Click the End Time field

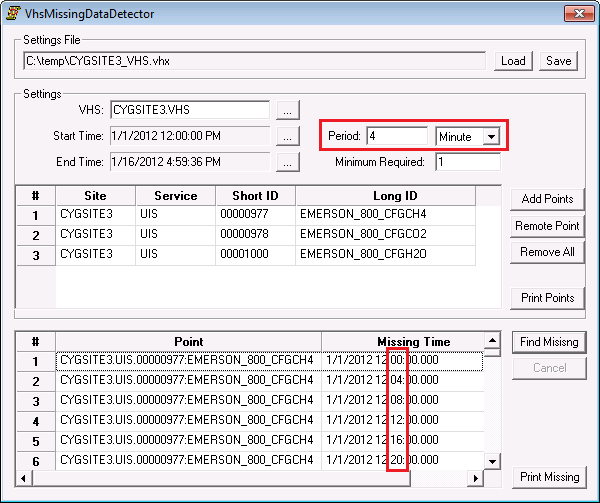click(190, 162)
